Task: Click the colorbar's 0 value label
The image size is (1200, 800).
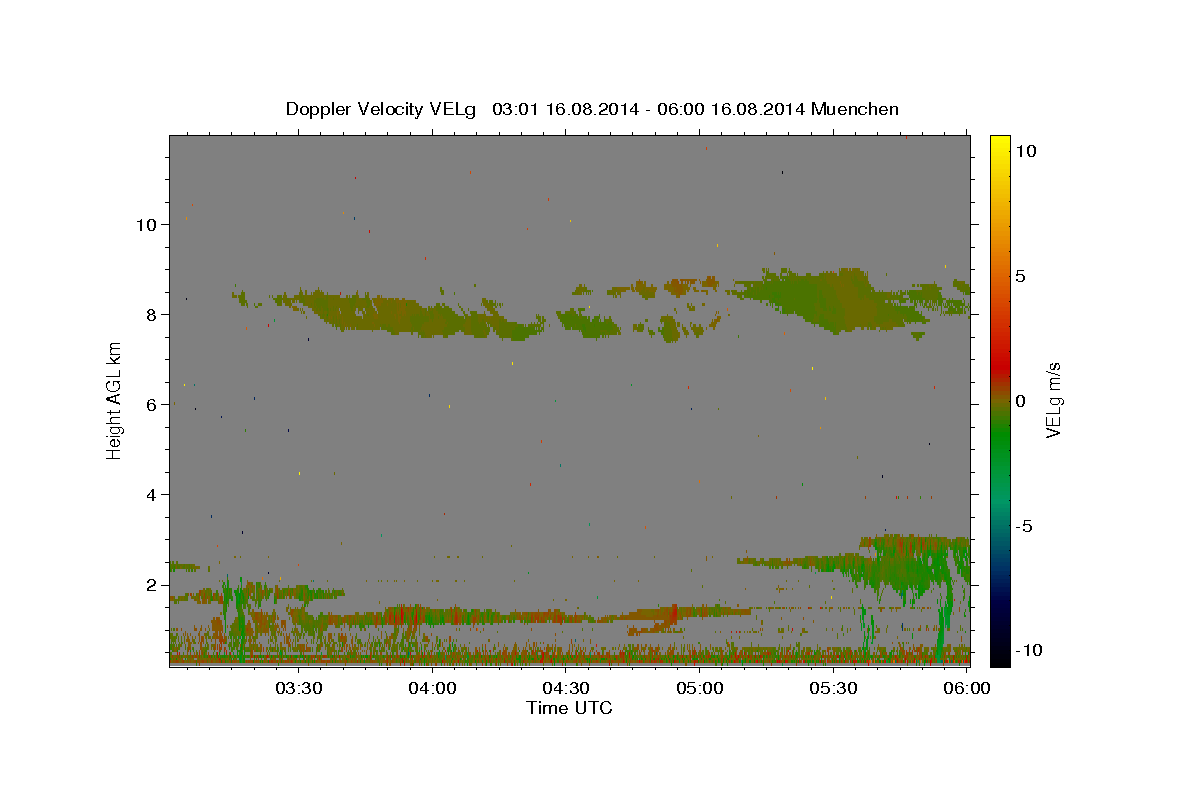Action: [1020, 401]
